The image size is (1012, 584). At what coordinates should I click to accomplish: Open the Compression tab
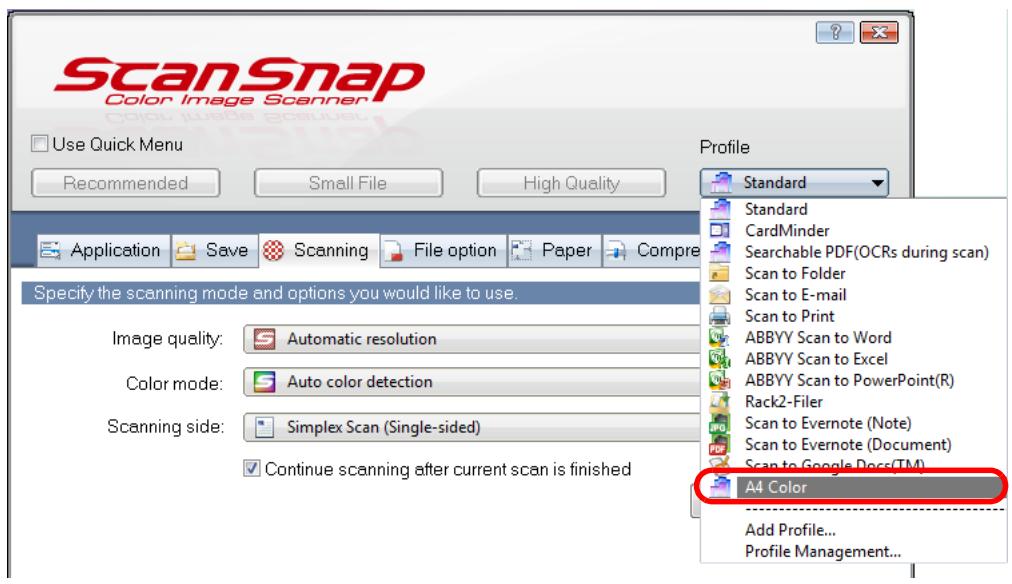point(652,250)
